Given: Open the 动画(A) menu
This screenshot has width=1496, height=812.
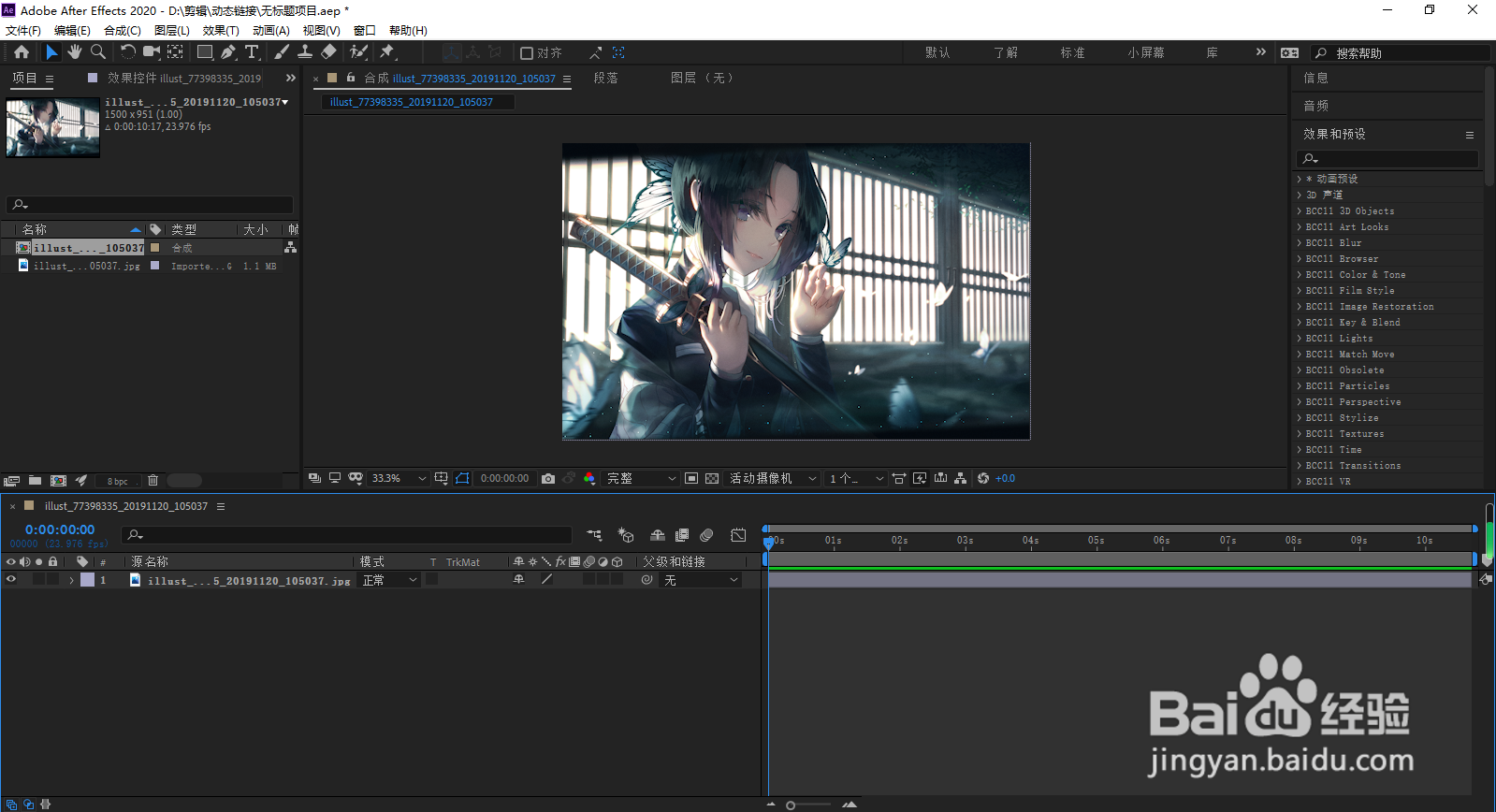Looking at the screenshot, I should pos(271,30).
